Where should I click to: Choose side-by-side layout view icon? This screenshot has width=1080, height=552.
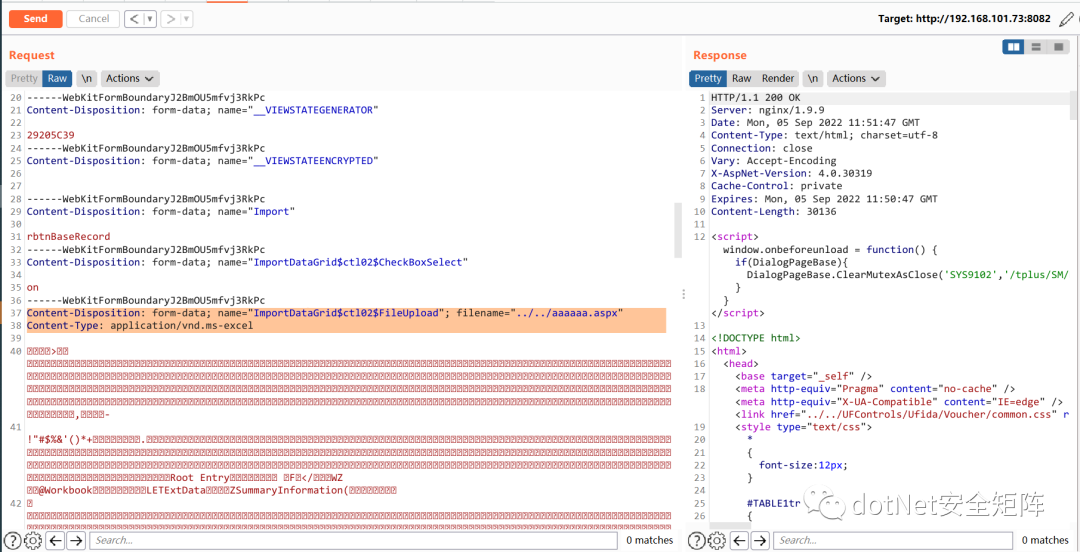coord(1012,47)
